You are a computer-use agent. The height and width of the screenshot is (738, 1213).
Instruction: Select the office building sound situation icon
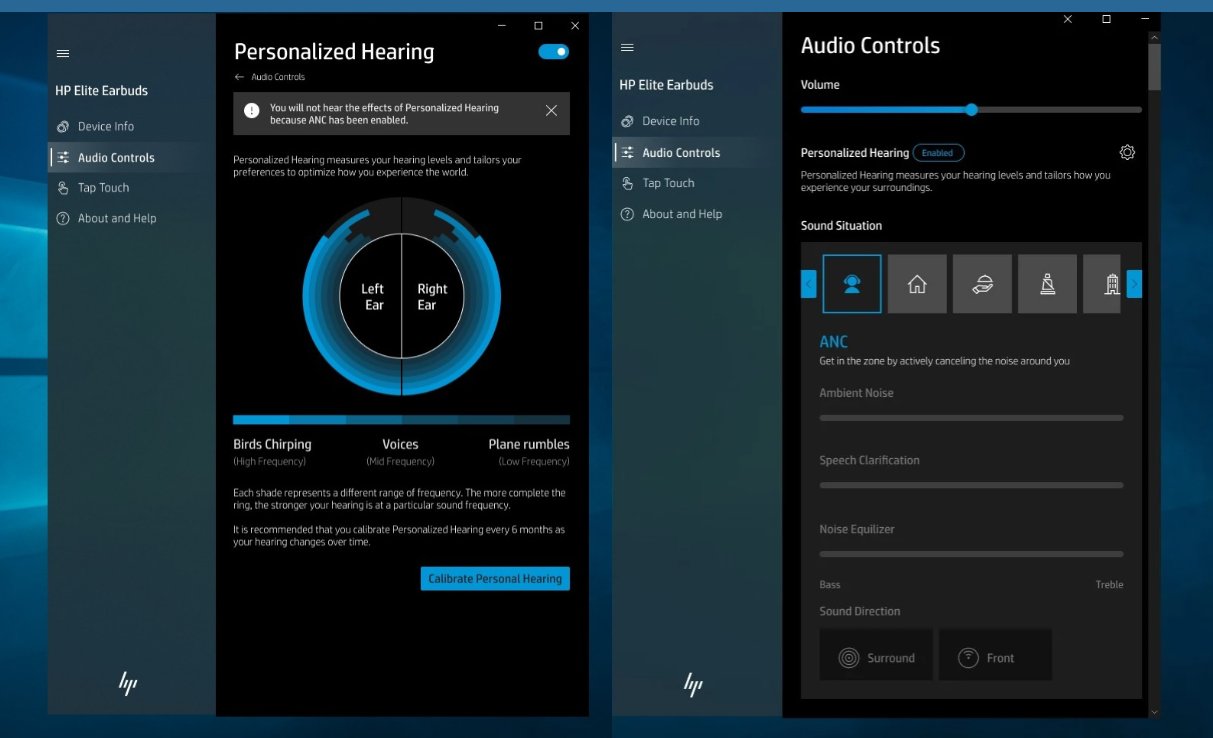pos(1102,284)
